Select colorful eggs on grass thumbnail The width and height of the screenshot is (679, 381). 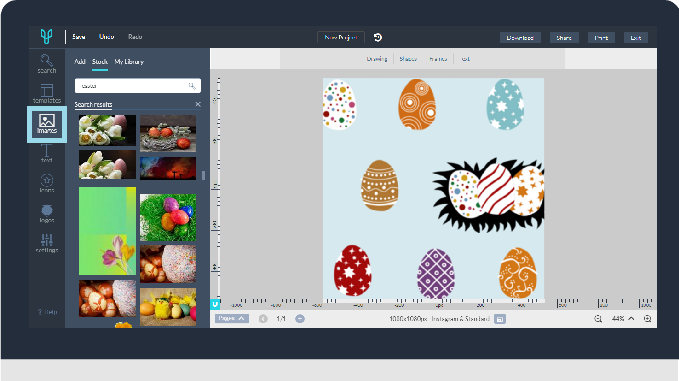pyautogui.click(x=168, y=217)
